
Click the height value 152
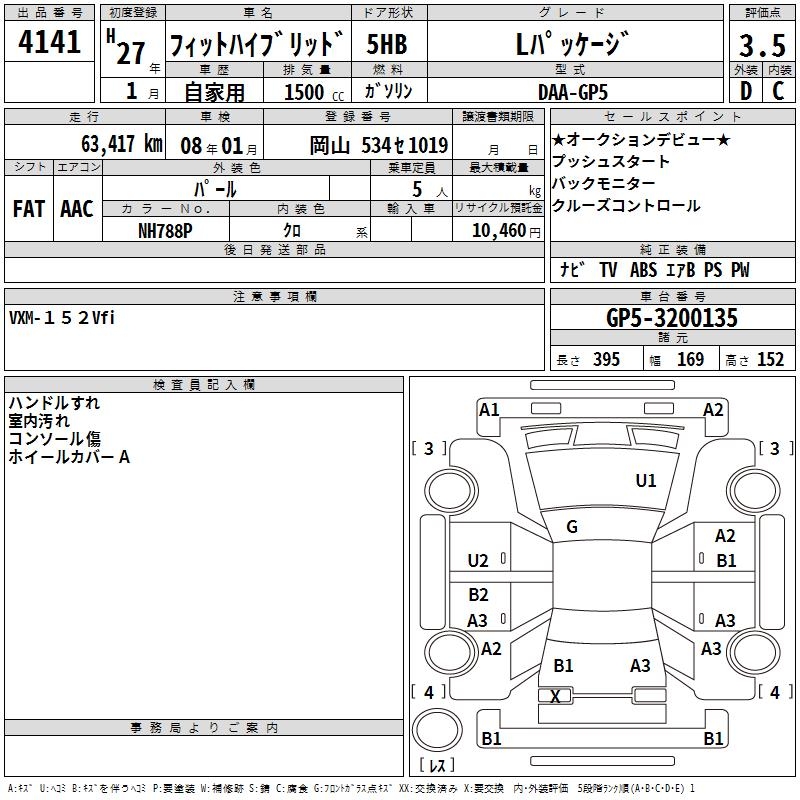coord(770,360)
